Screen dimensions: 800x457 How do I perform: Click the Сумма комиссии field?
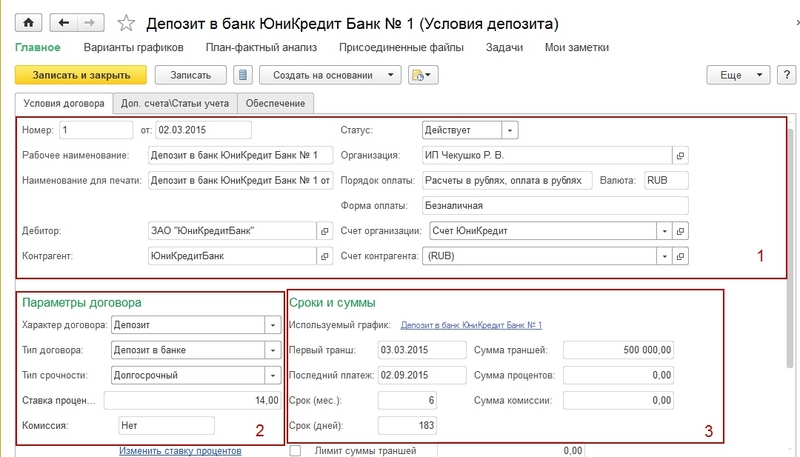click(618, 400)
